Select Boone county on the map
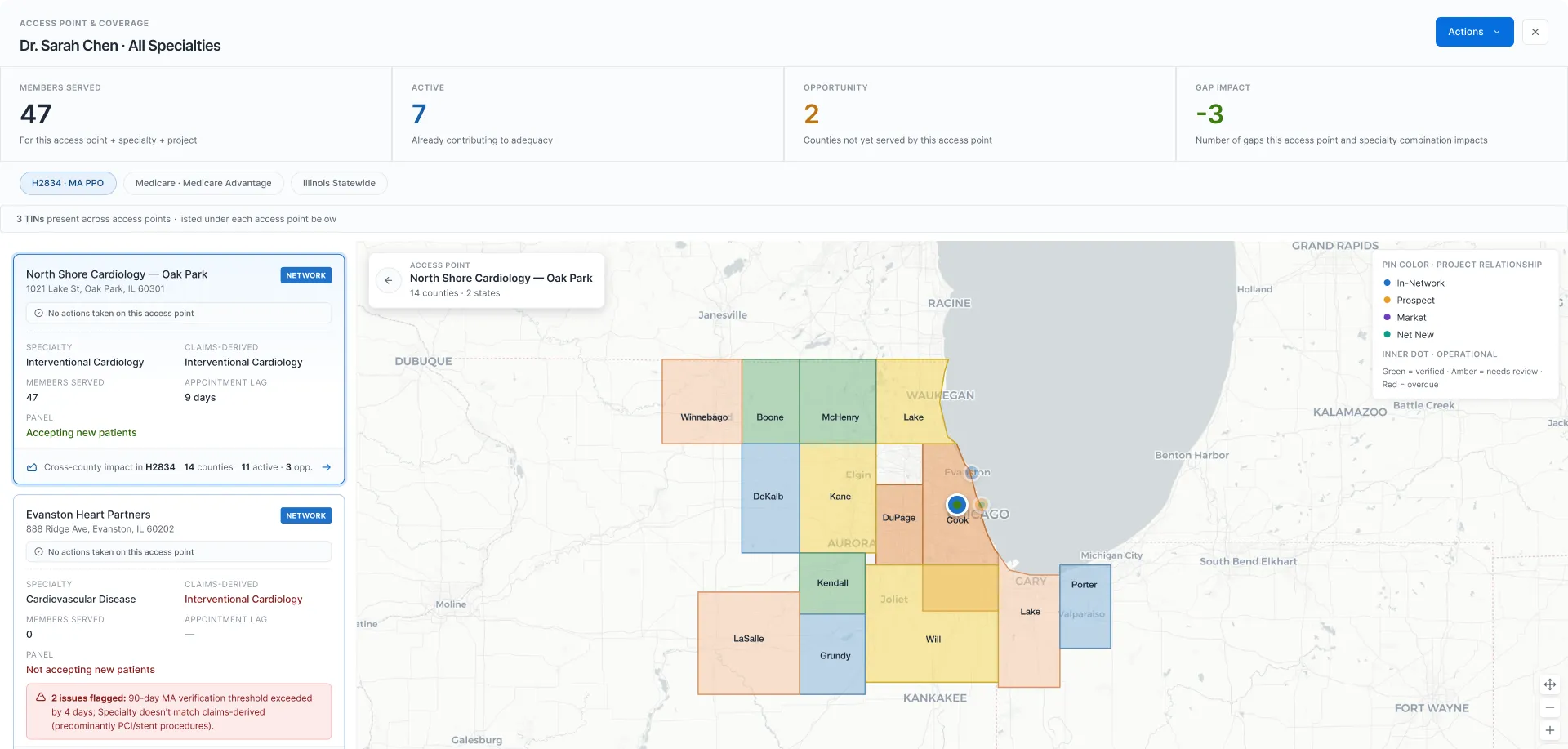1568x749 pixels. (770, 401)
